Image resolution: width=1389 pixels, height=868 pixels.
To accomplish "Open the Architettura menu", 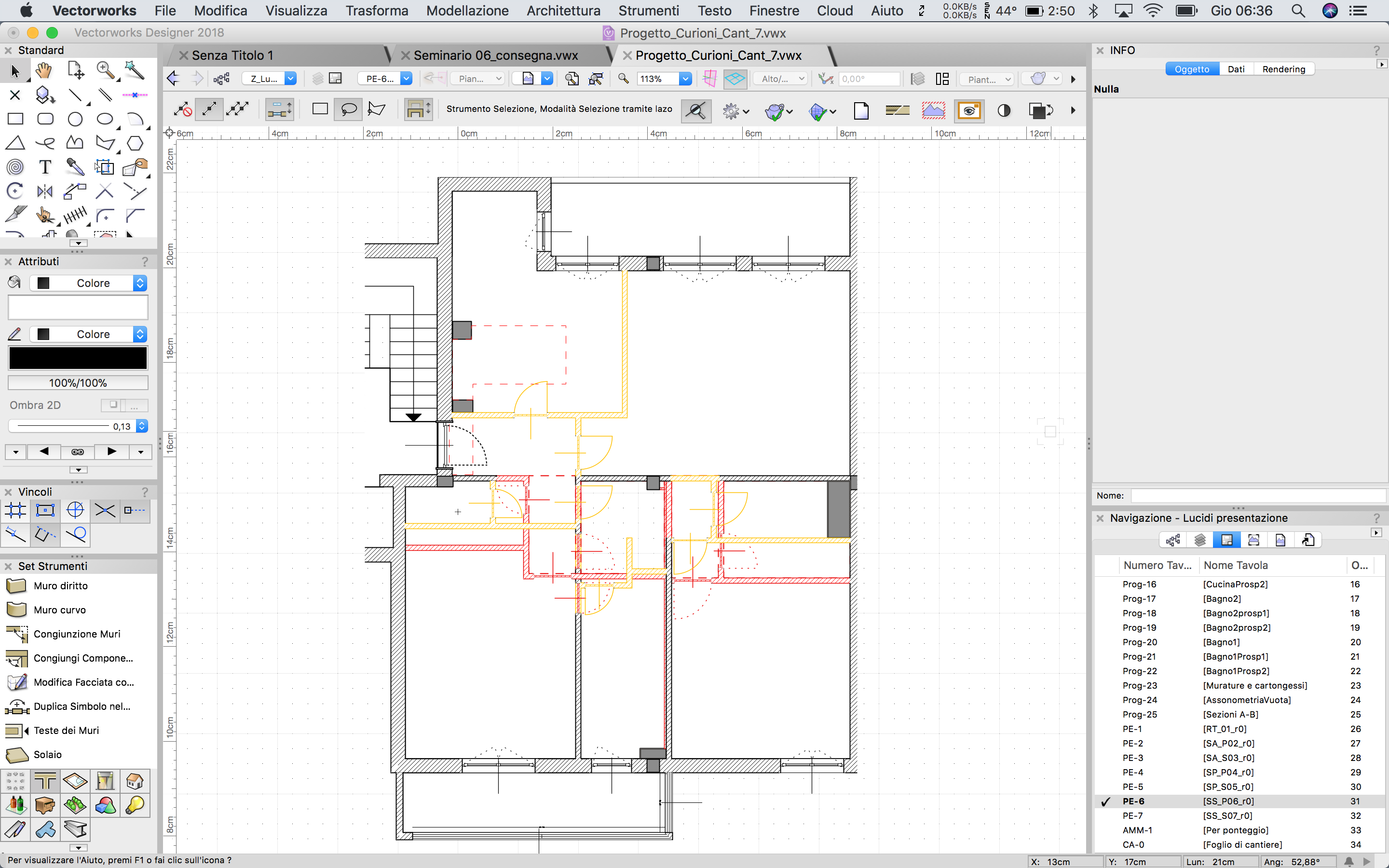I will pos(563,10).
